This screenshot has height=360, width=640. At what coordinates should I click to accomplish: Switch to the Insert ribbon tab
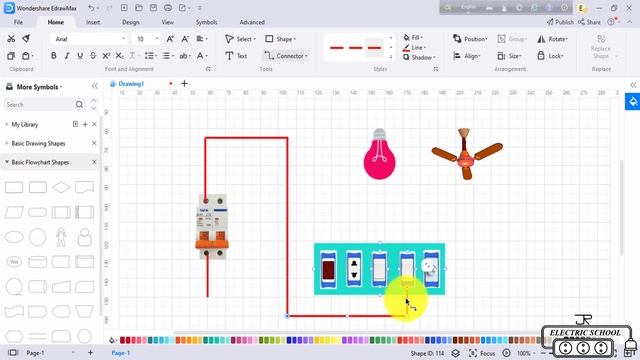[x=93, y=22]
